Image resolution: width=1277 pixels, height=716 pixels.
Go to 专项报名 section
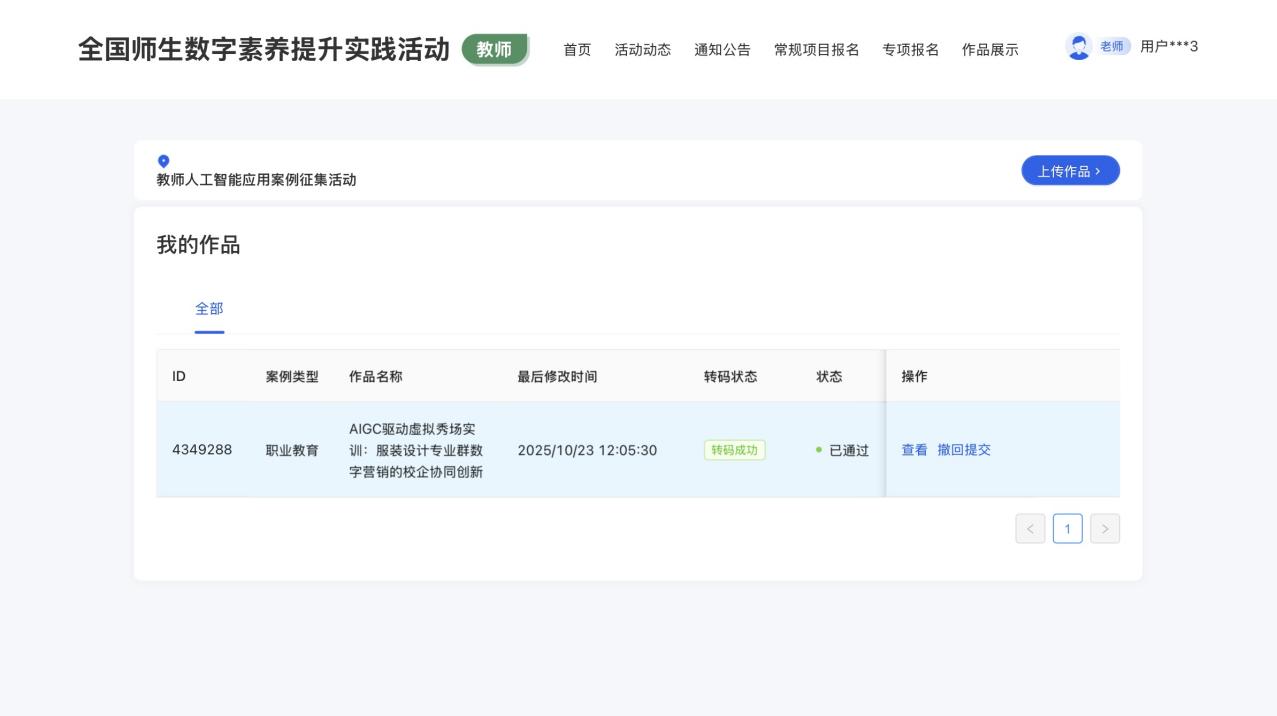coord(910,50)
